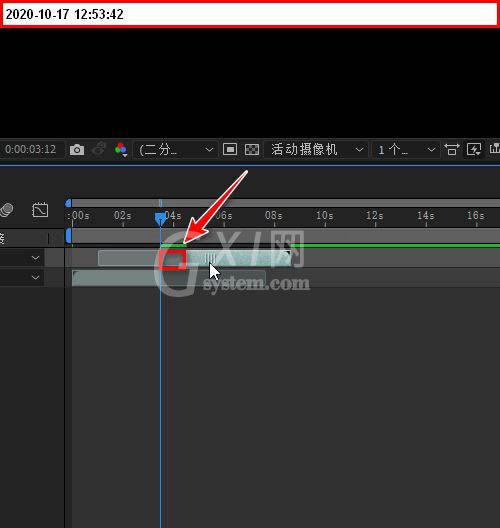This screenshot has height=528, width=500.
Task: Toggle the motion blur circle icon
Action: (7, 210)
